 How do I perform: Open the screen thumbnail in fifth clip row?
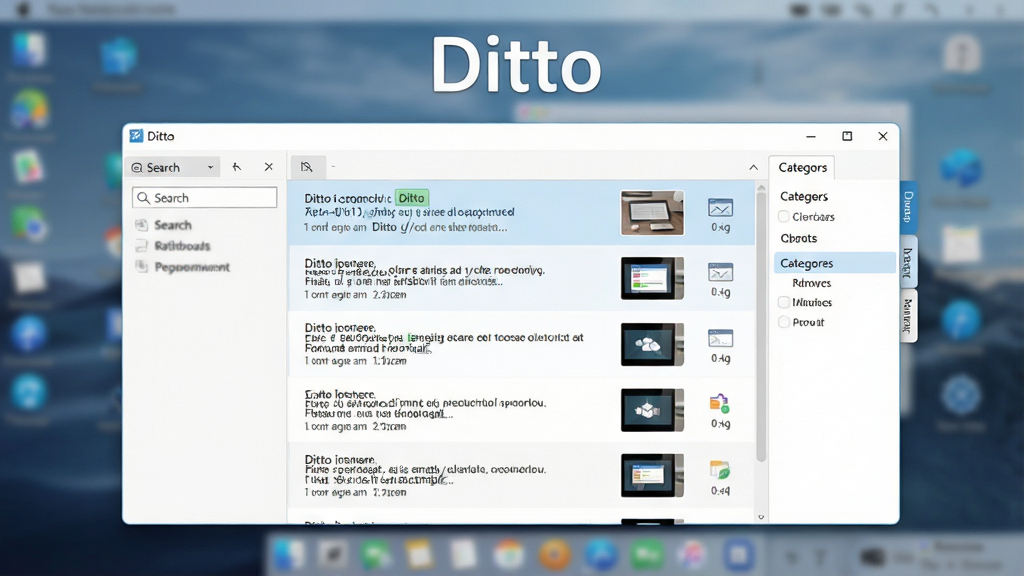pyautogui.click(x=652, y=475)
